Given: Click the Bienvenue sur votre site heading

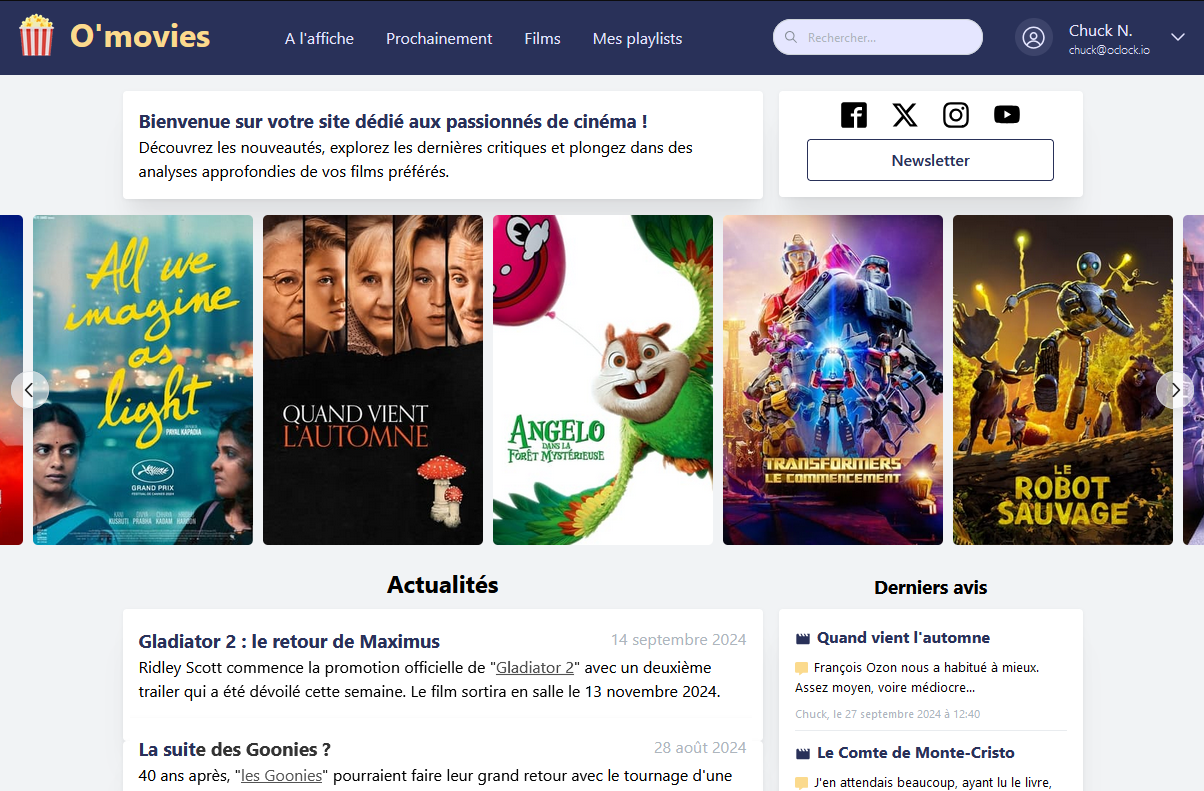Looking at the screenshot, I should [x=393, y=121].
